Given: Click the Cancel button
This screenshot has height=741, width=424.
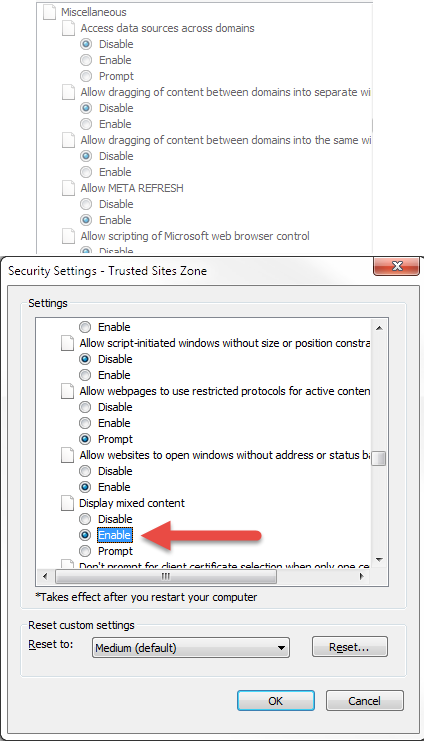Looking at the screenshot, I should tap(364, 700).
